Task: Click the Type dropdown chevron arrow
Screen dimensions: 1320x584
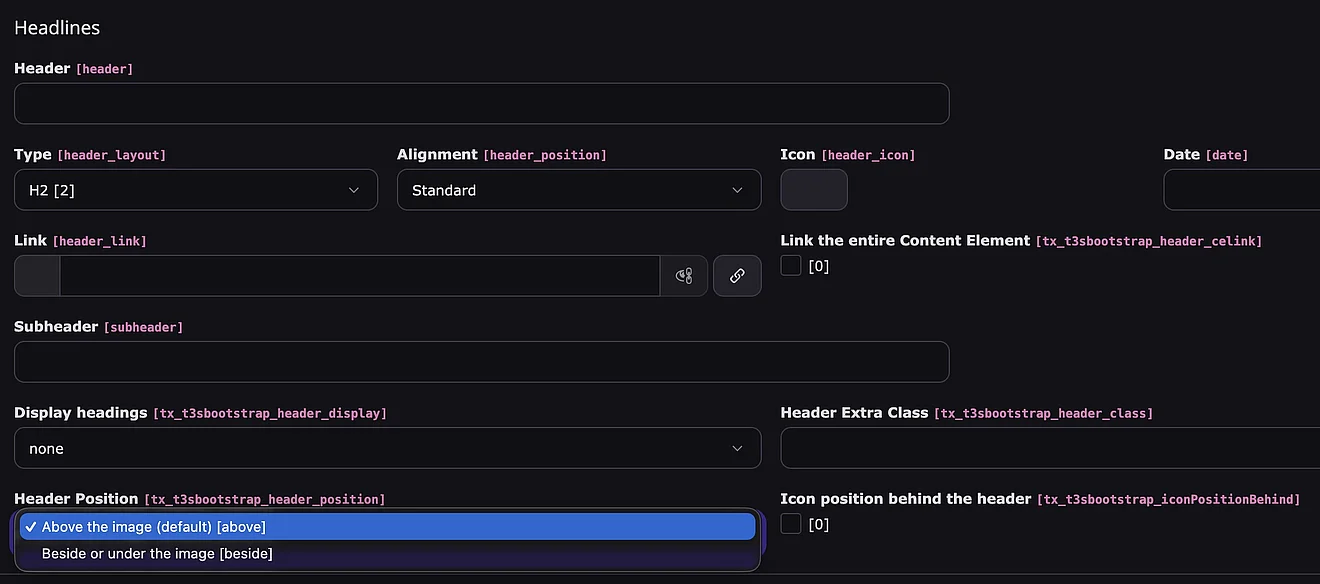Action: [x=354, y=190]
